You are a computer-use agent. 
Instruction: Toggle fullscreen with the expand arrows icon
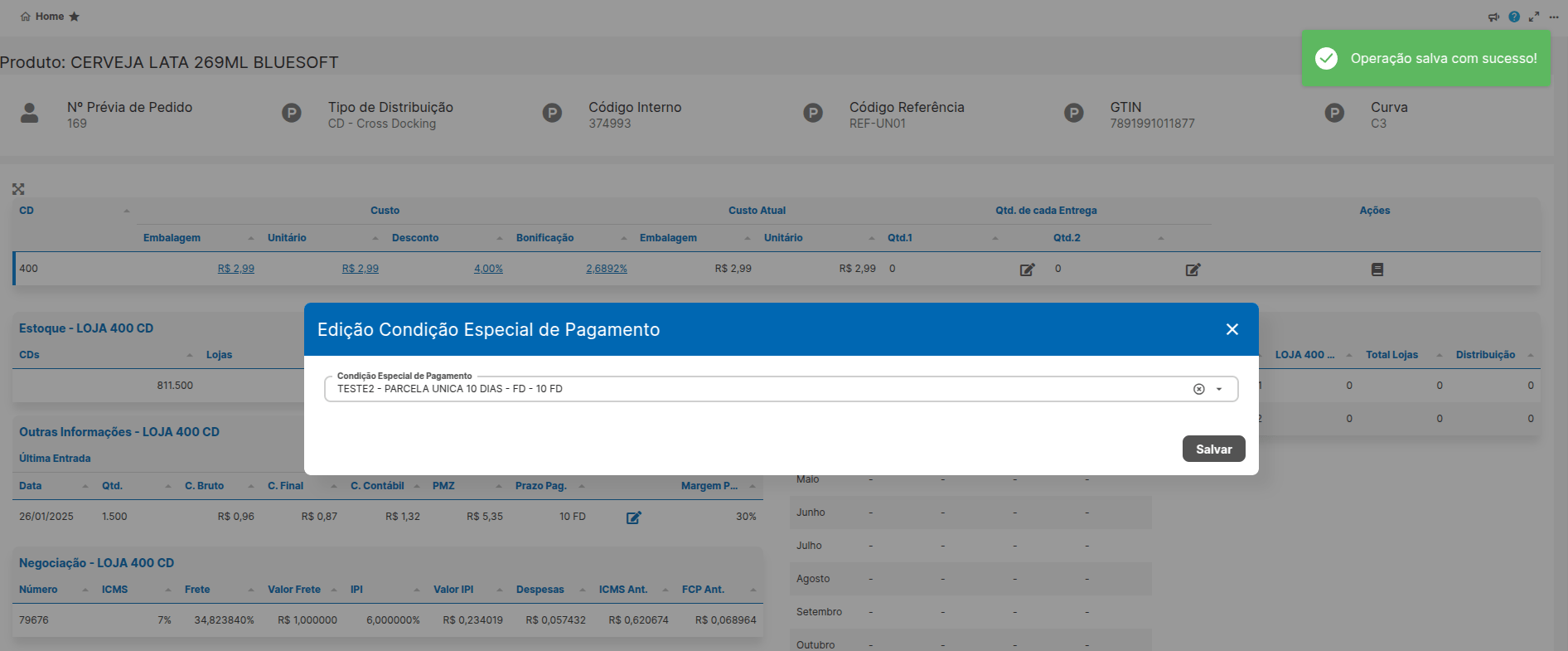(1534, 17)
